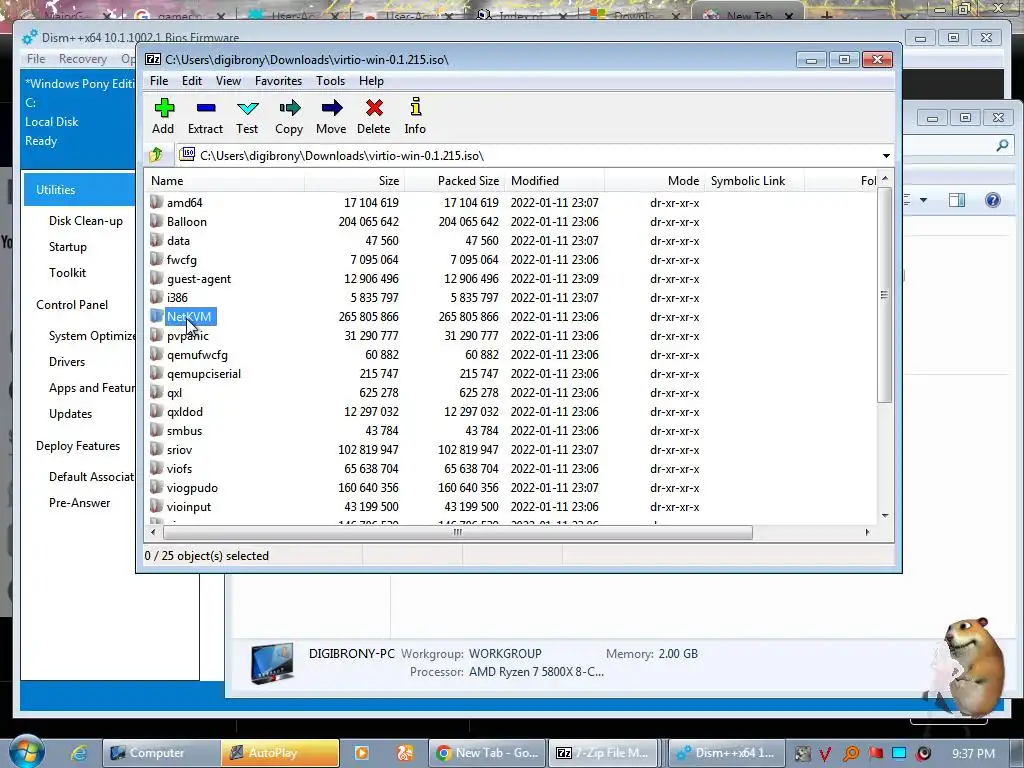Open Startup in Dism++ sidebar
The image size is (1024, 768).
tap(68, 247)
